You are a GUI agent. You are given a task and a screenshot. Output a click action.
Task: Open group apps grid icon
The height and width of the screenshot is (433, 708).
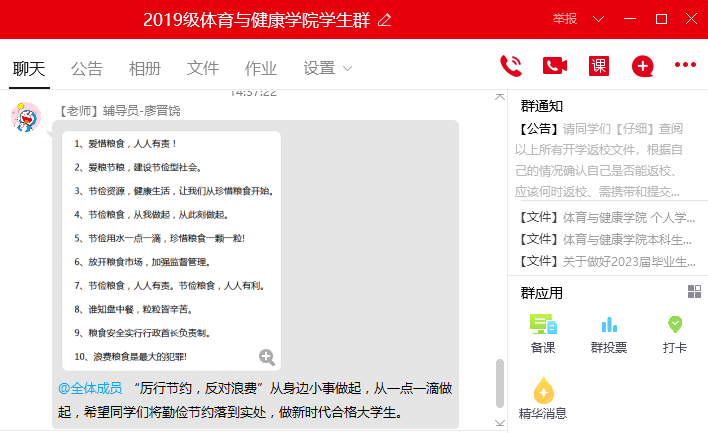[x=694, y=291]
